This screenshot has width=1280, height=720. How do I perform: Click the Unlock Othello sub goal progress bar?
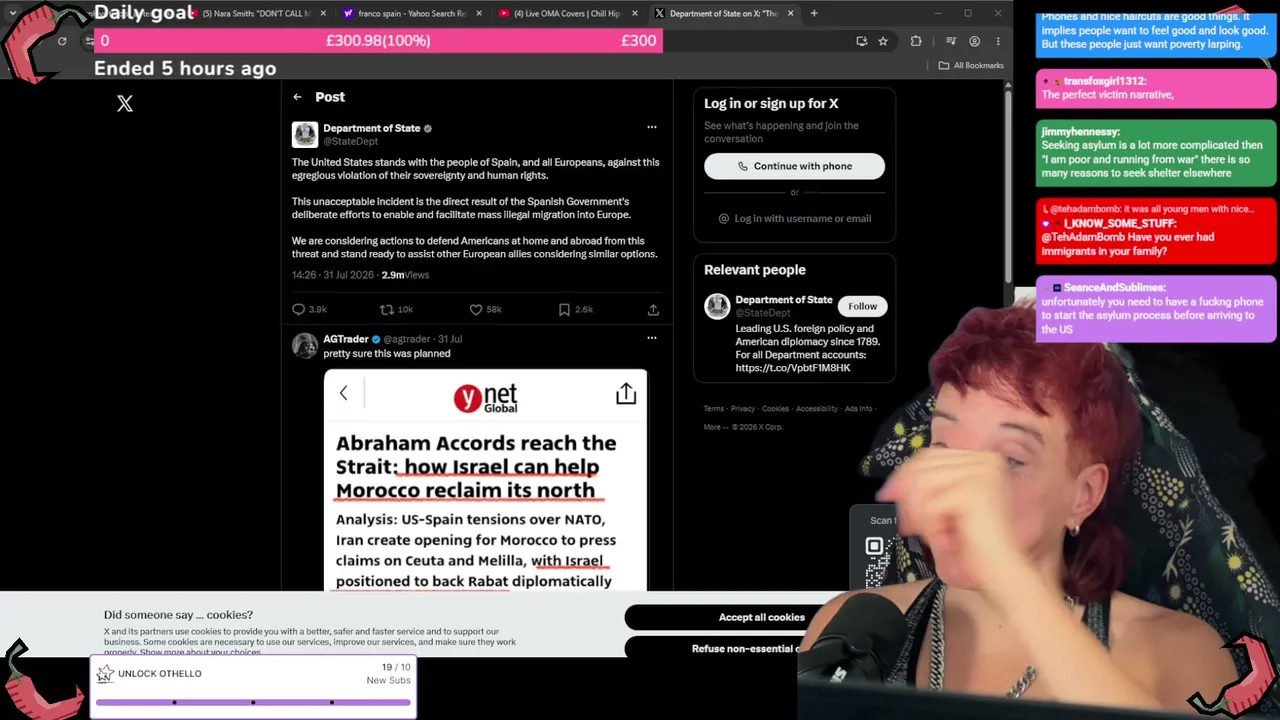(x=252, y=702)
